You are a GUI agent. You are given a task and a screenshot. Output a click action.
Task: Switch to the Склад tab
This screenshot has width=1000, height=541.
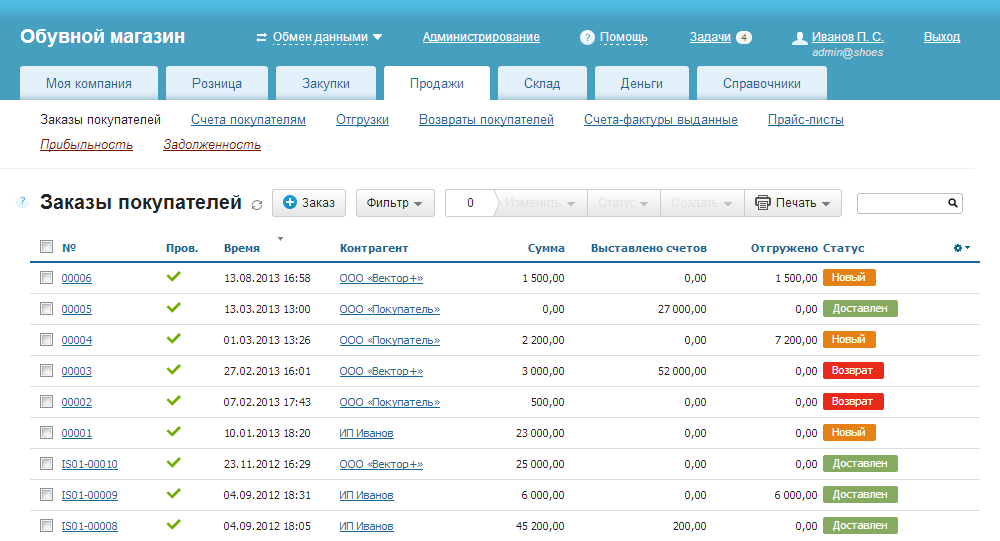click(x=541, y=84)
